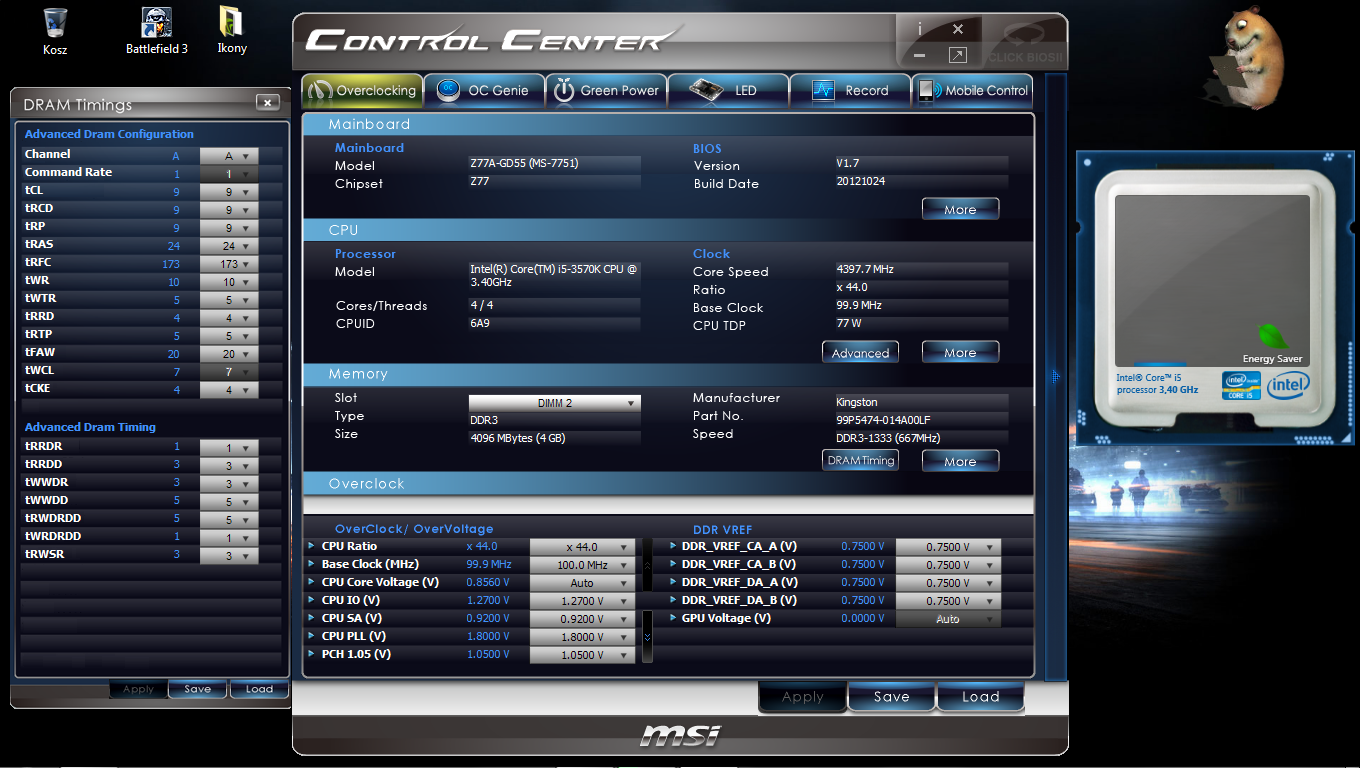Viewport: 1360px width, 768px height.
Task: Open the info 'i' icon in Control Center
Action: click(920, 30)
